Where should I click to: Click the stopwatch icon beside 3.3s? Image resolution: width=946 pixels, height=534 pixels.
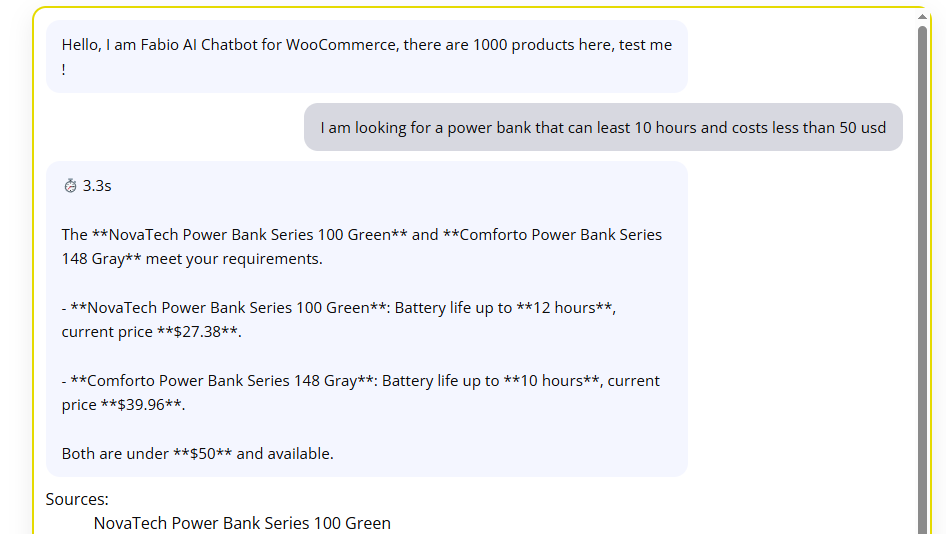(x=70, y=186)
